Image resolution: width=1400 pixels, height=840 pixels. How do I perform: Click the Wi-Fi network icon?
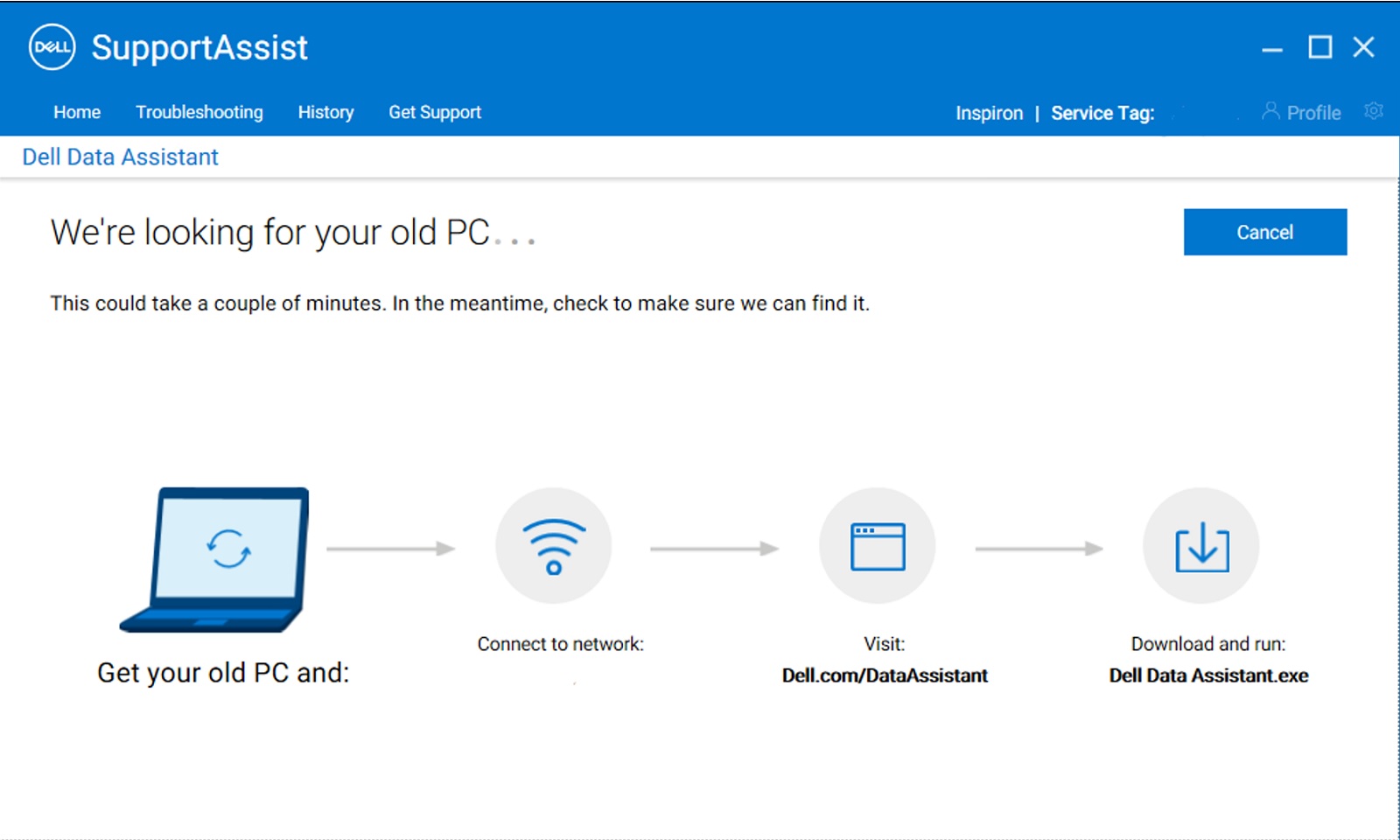(x=553, y=546)
